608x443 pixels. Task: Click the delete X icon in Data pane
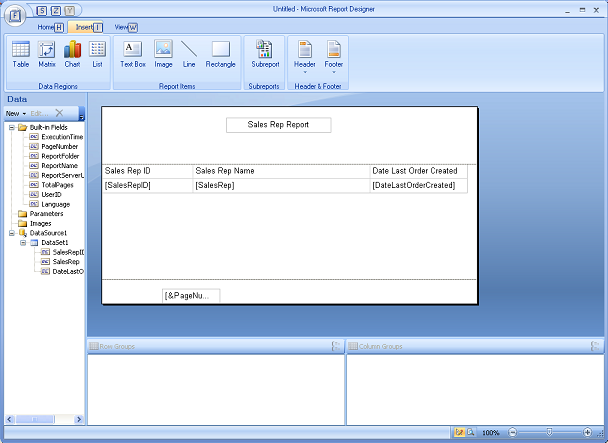pos(59,113)
